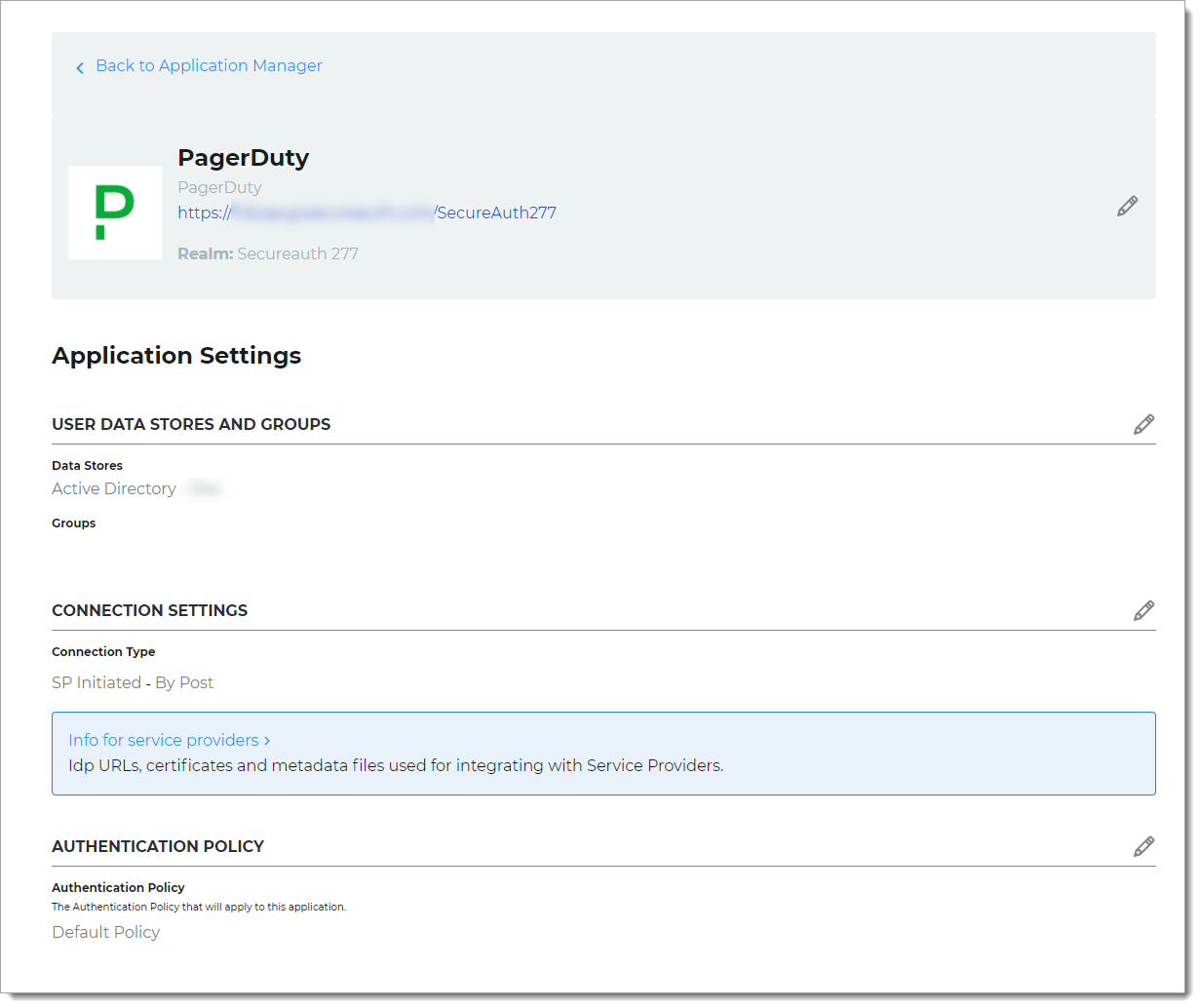The height and width of the screenshot is (1008, 1200).
Task: Edit User Data Stores and Groups pencil icon
Action: (1143, 424)
